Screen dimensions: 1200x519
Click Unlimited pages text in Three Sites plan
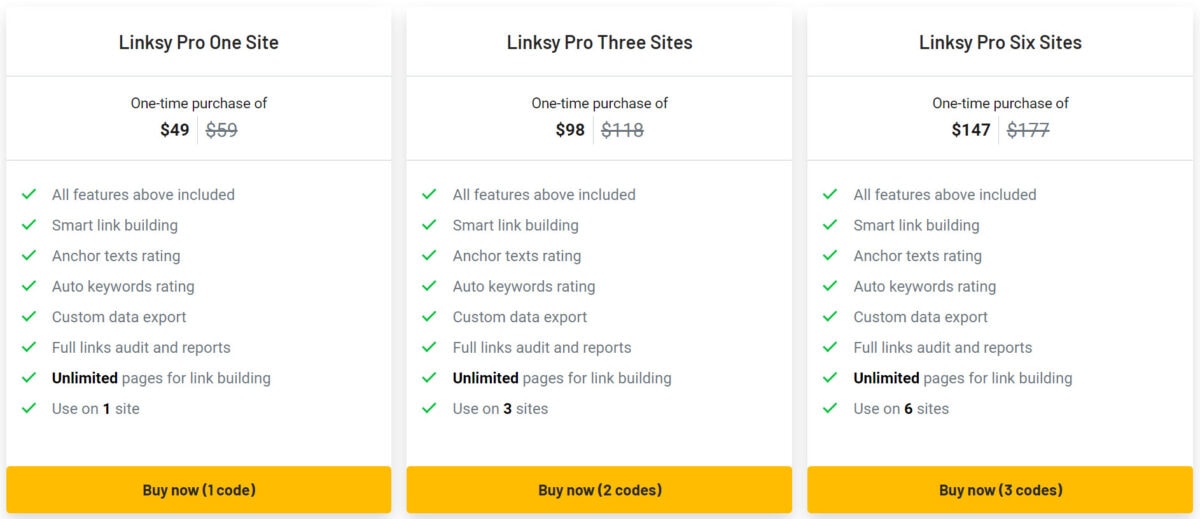pyautogui.click(x=562, y=378)
